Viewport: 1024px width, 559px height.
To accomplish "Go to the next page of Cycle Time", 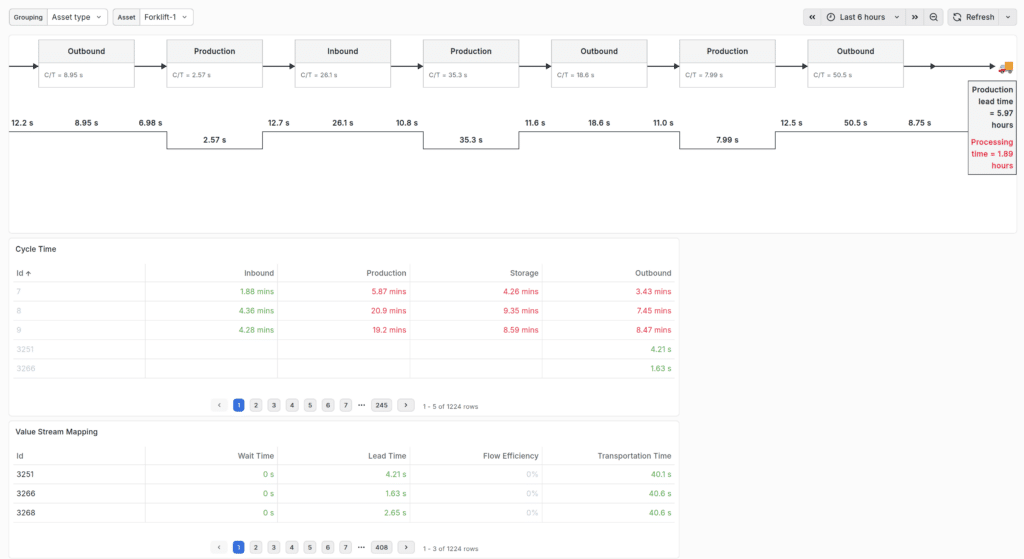I will pos(406,406).
